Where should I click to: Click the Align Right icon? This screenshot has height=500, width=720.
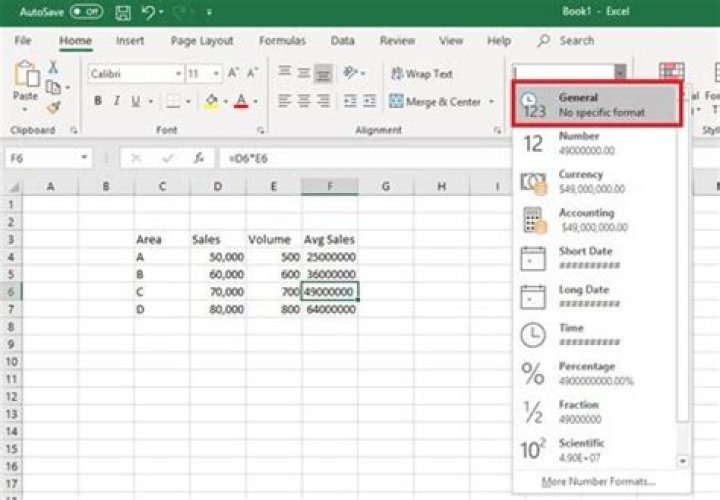324,101
